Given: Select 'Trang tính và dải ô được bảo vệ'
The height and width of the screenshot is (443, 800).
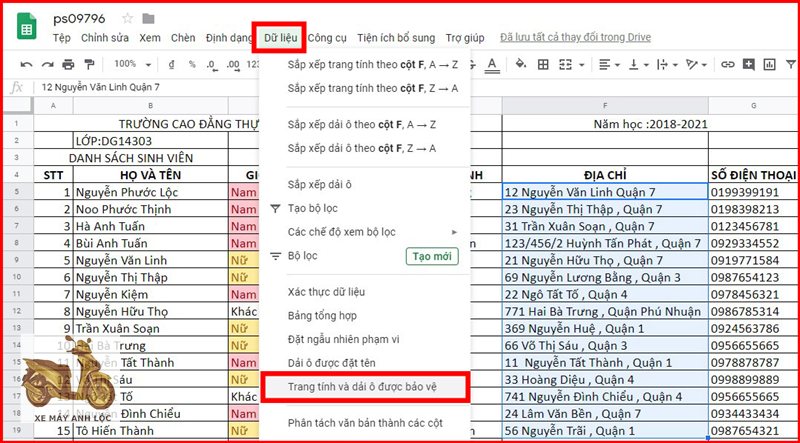Looking at the screenshot, I should click(365, 387).
